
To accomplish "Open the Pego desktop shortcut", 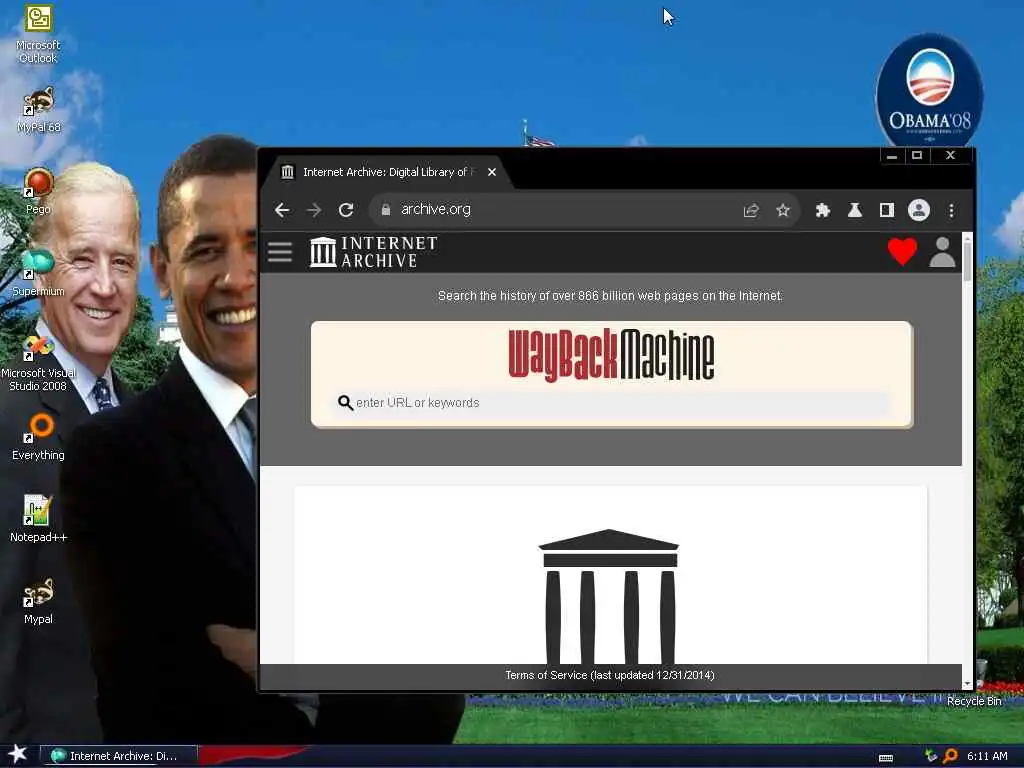I will (38, 192).
